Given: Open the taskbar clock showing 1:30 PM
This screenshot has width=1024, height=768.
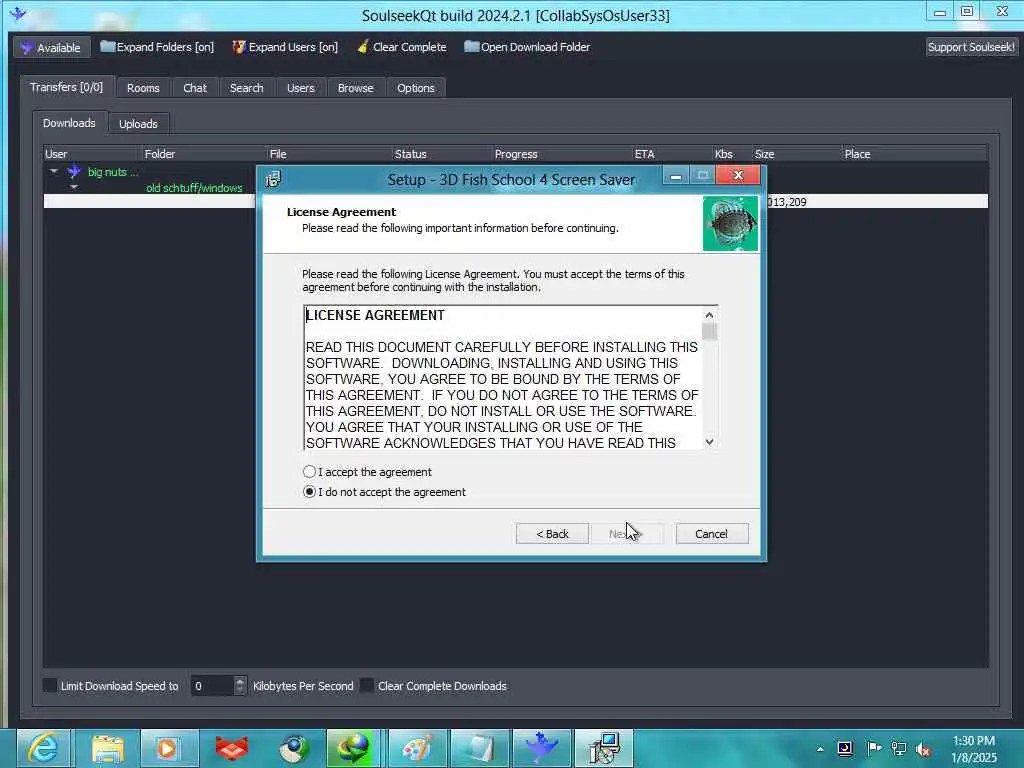Looking at the screenshot, I should coord(974,749).
